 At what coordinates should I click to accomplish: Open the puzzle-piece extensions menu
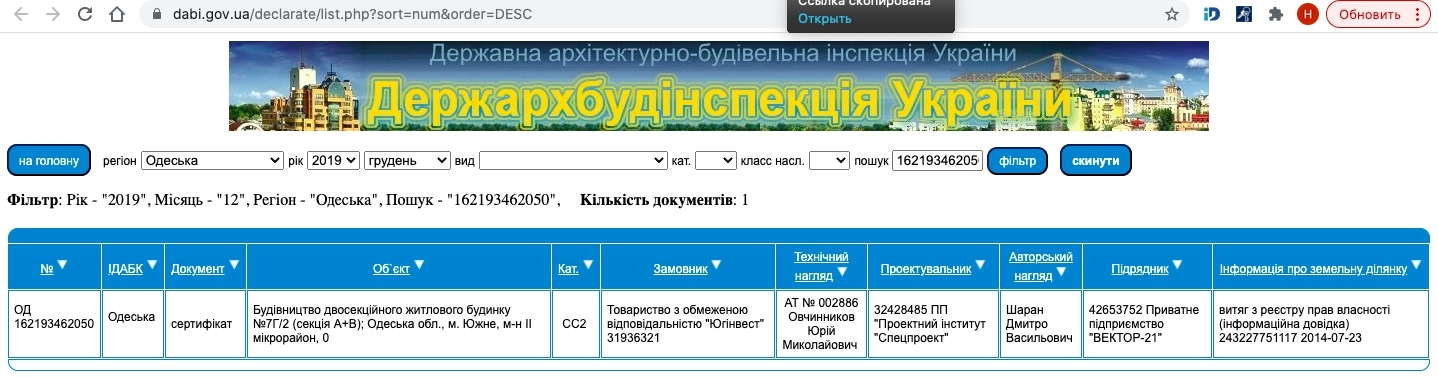pyautogui.click(x=1275, y=15)
